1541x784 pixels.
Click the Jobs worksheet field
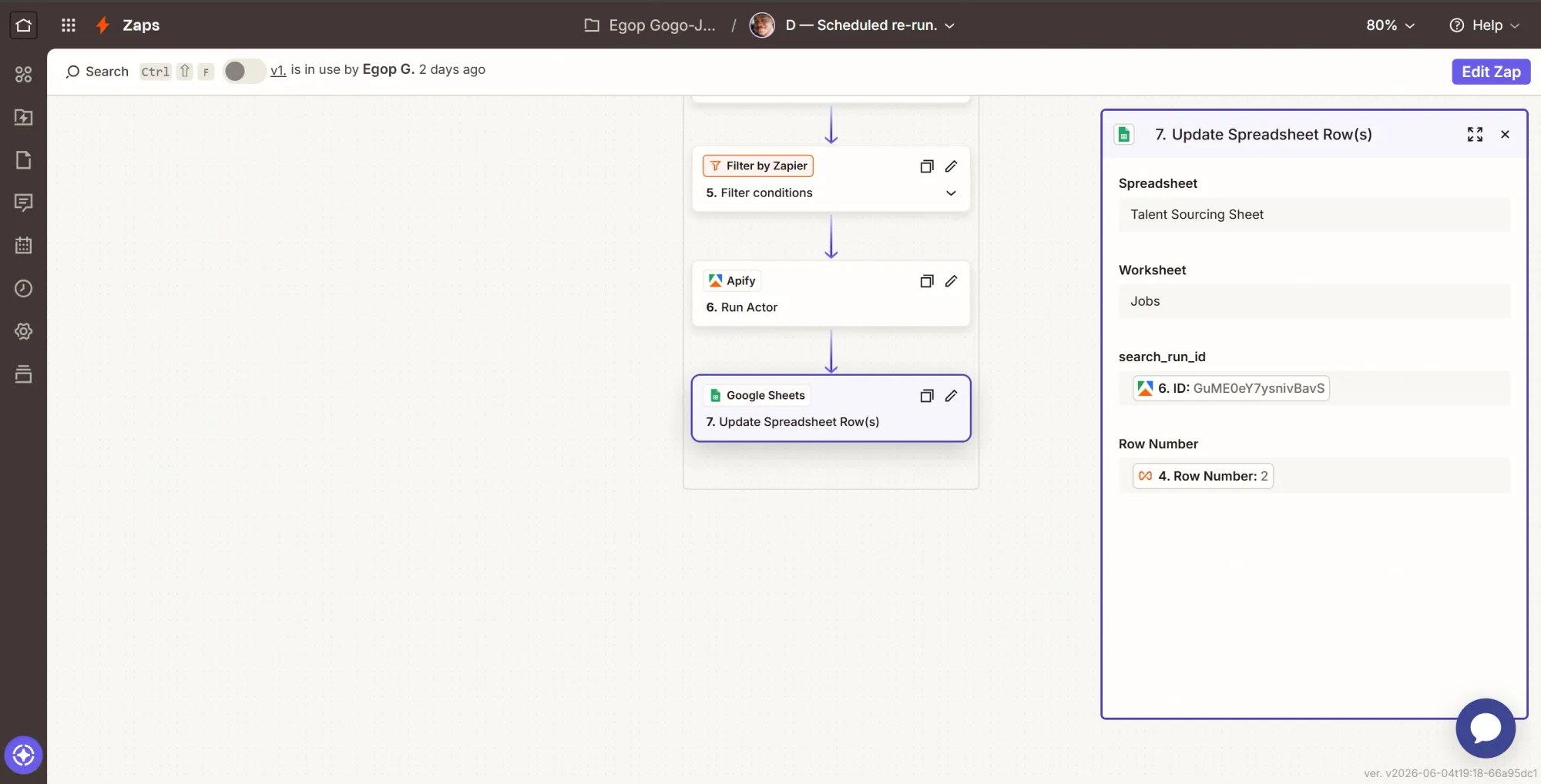1314,302
